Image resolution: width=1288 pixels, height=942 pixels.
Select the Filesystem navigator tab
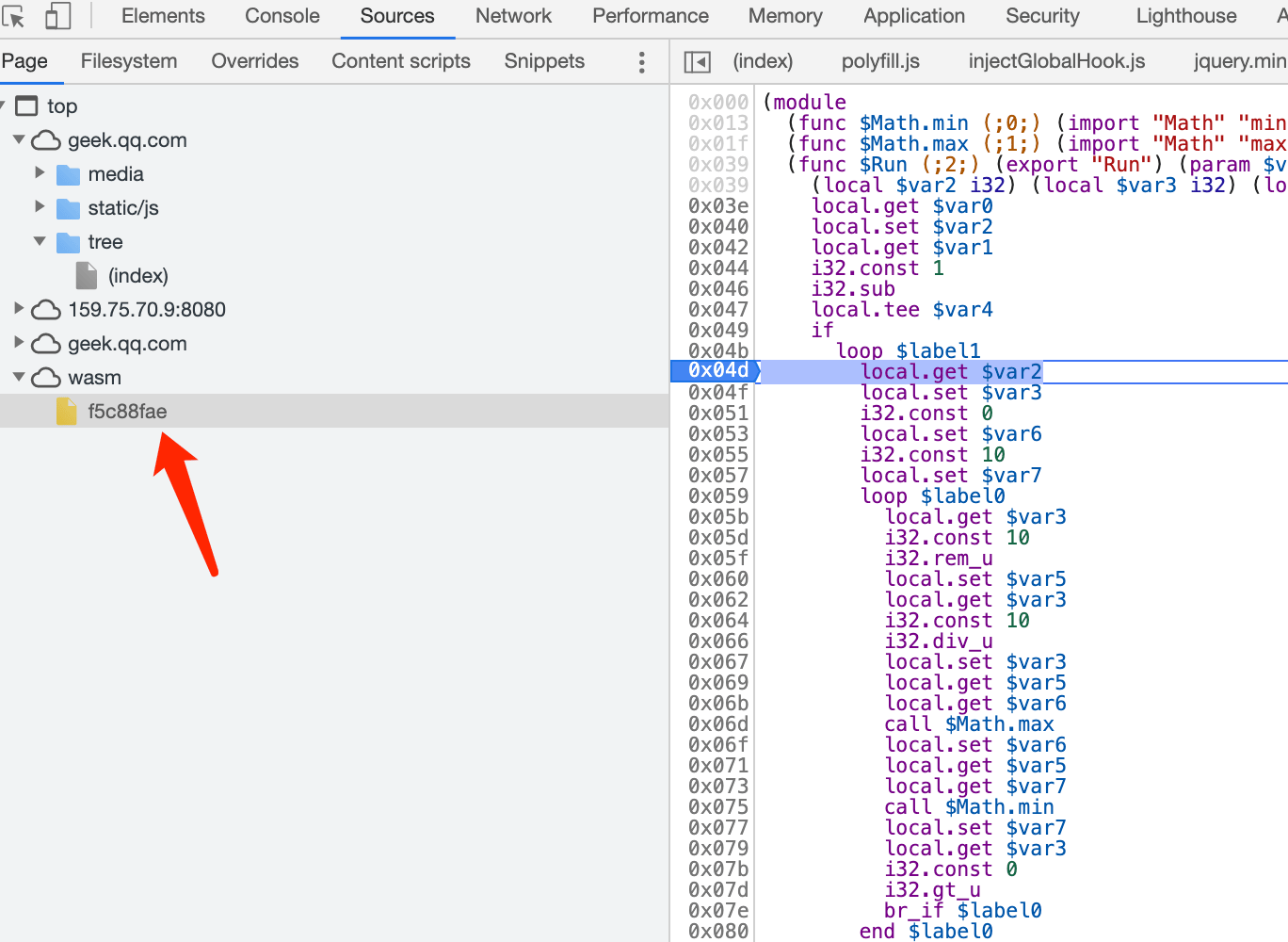coord(129,61)
